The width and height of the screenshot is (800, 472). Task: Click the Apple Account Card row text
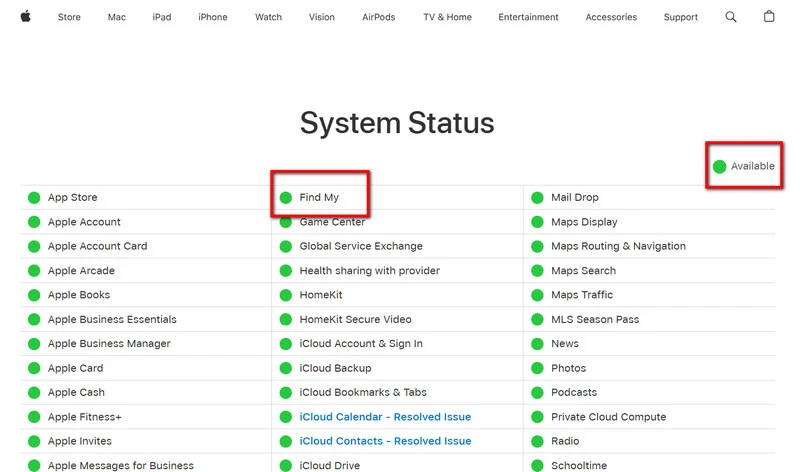[x=97, y=246]
